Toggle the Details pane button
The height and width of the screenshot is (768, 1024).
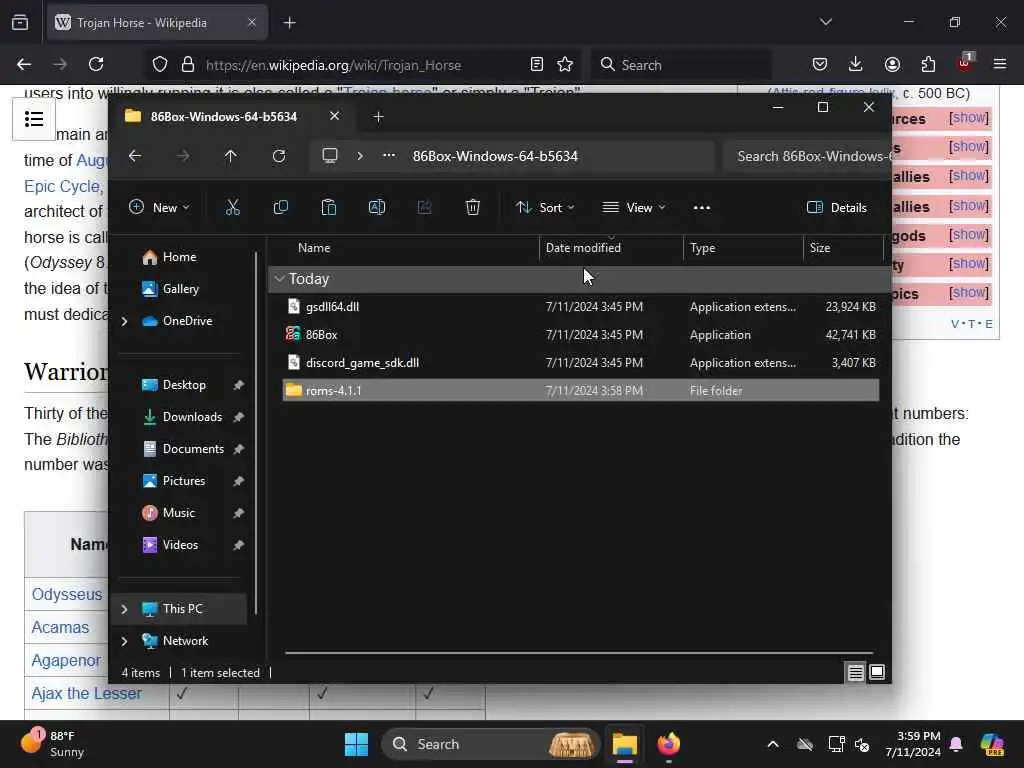coord(837,208)
